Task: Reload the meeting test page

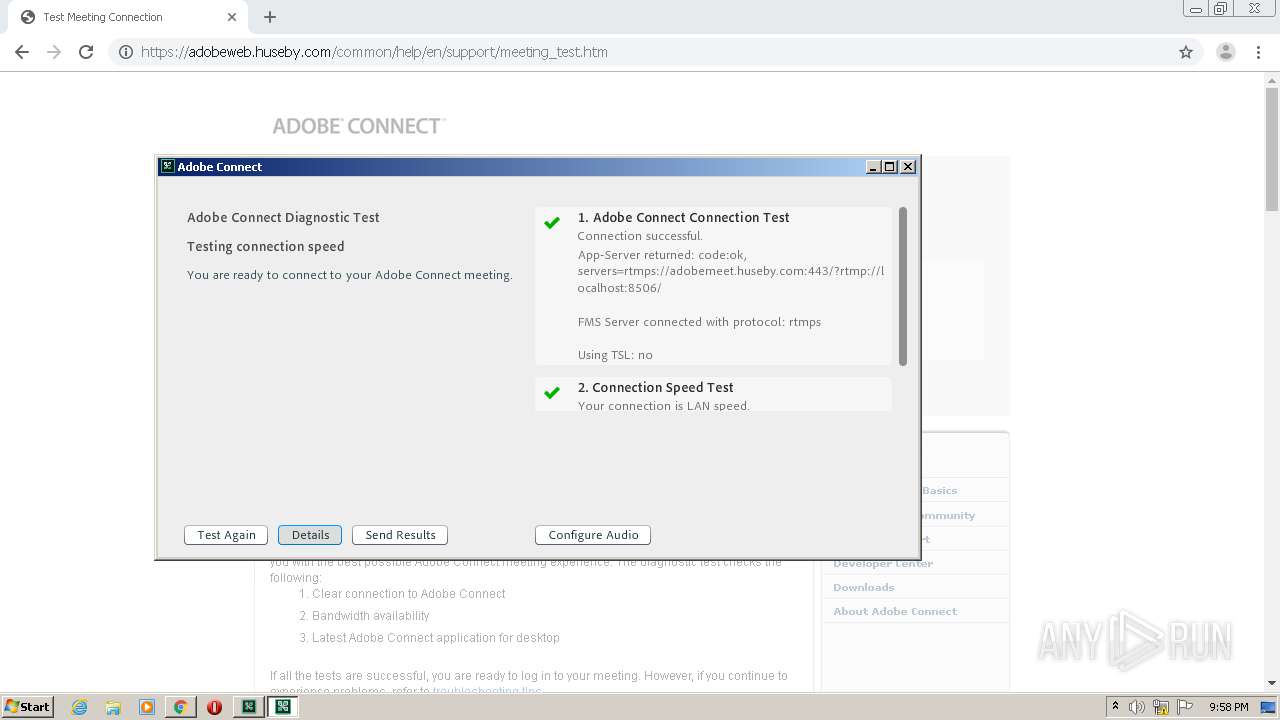Action: point(86,52)
